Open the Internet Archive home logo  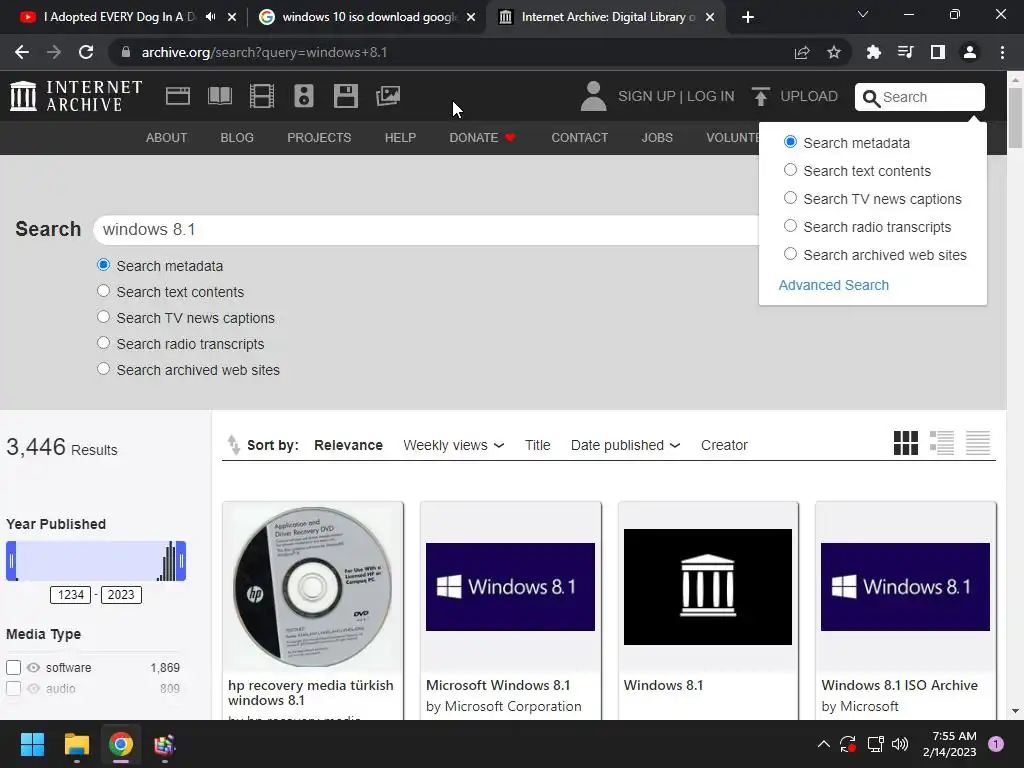coord(76,96)
